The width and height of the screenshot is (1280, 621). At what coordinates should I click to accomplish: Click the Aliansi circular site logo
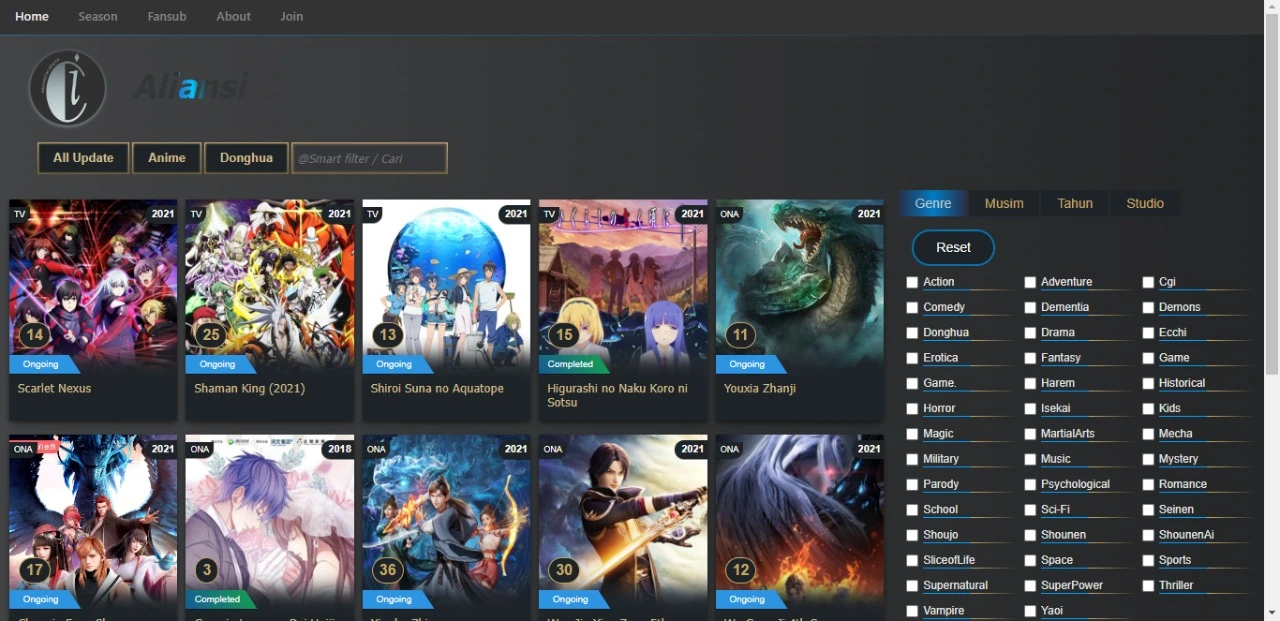click(x=67, y=88)
